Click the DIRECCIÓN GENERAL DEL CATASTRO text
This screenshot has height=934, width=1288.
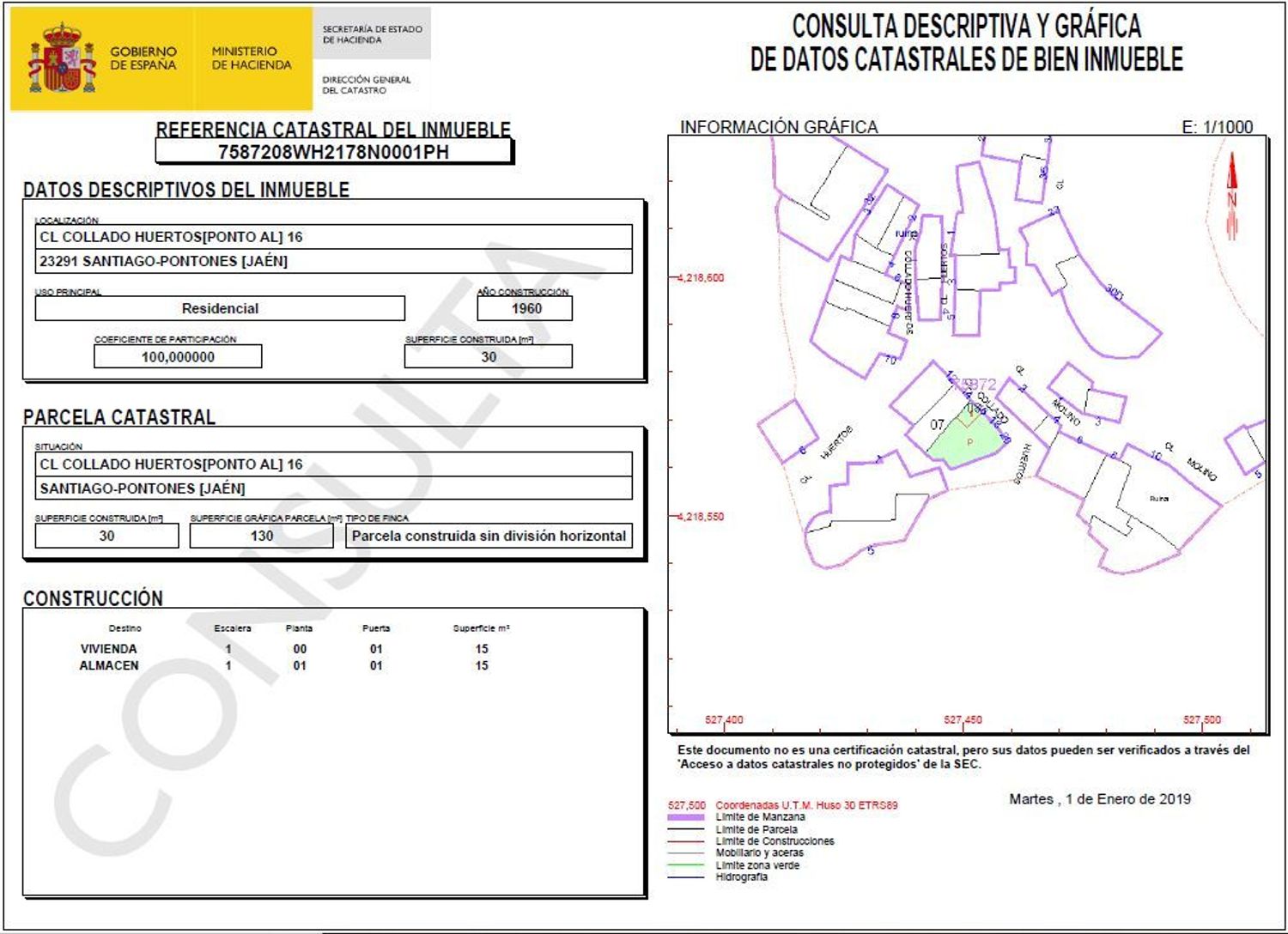pyautogui.click(x=367, y=85)
